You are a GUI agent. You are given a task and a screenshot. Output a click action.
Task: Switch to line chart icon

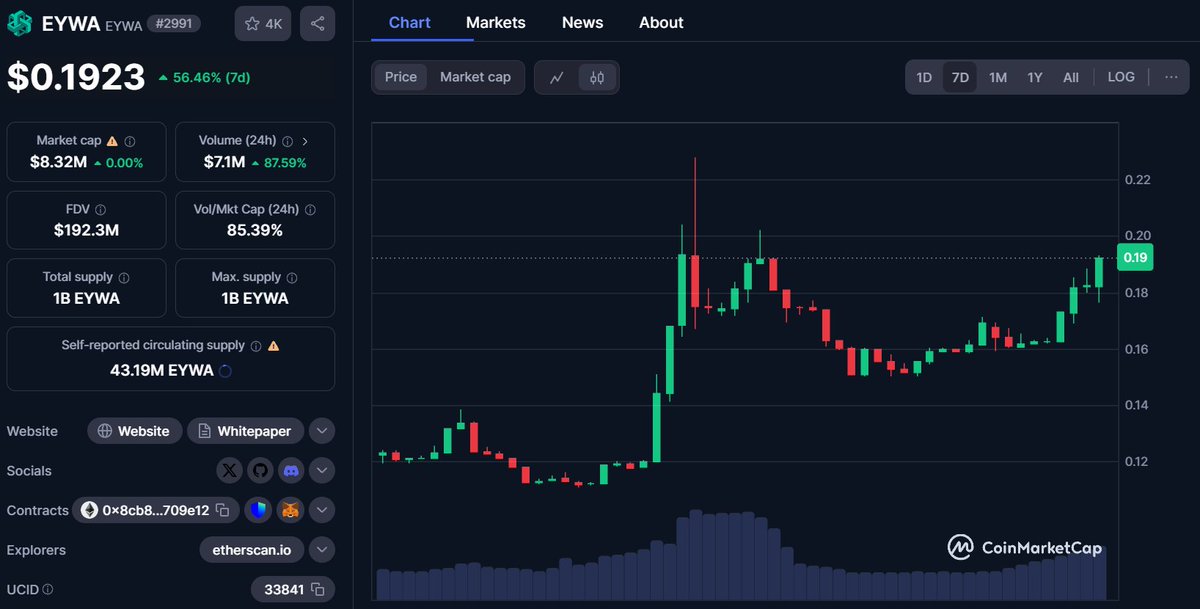(557, 77)
